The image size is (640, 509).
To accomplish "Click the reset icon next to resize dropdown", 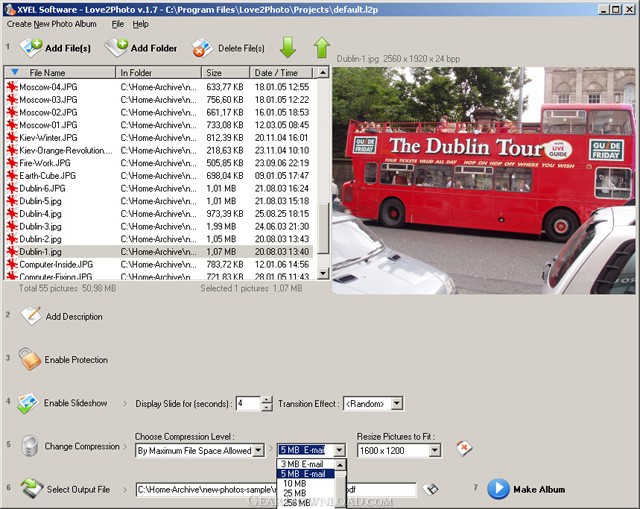I will 464,449.
